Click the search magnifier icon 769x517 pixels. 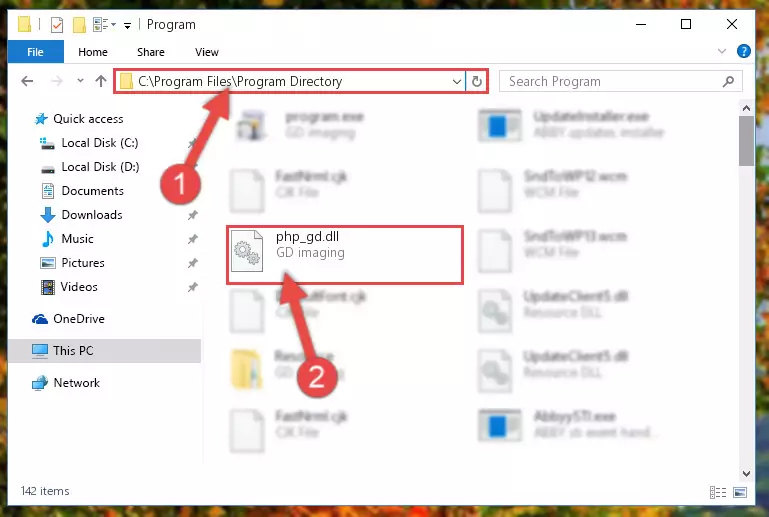point(728,81)
